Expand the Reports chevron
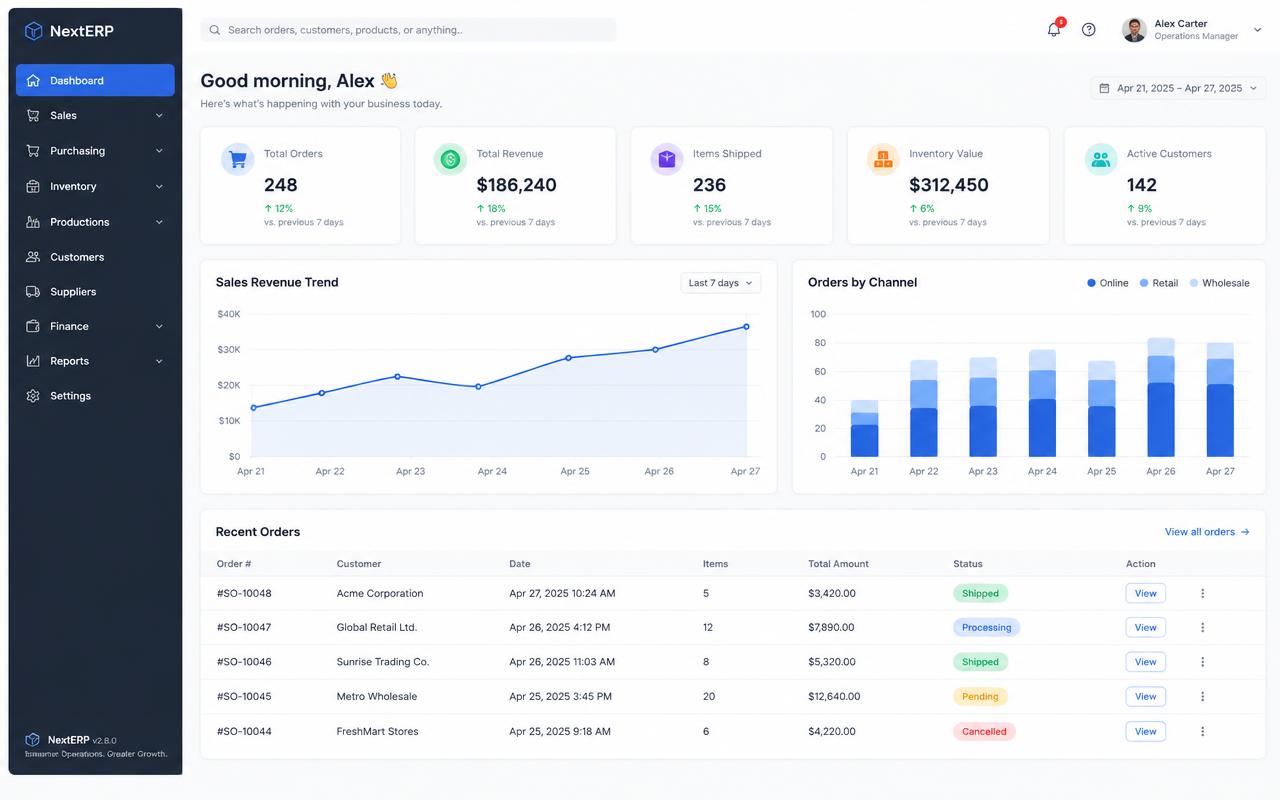The height and width of the screenshot is (800, 1280). pos(159,361)
